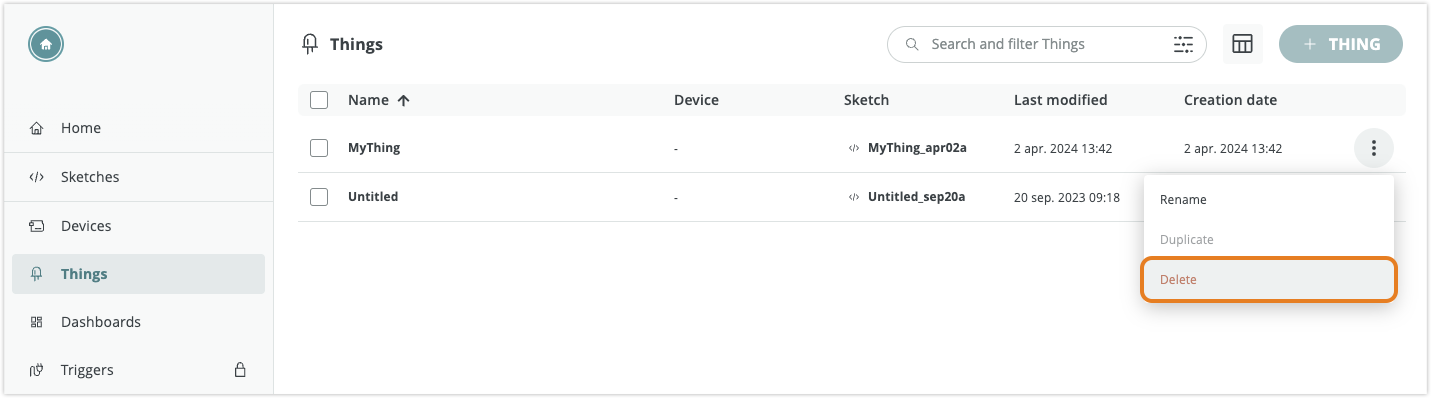1431x398 pixels.
Task: Open the three-dot menu for MyThing
Action: pyautogui.click(x=1374, y=148)
